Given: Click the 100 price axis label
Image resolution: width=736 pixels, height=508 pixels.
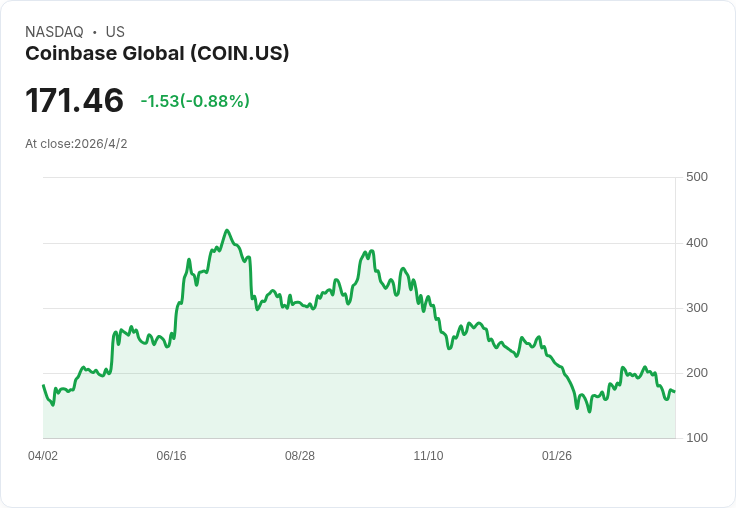Looking at the screenshot, I should click(x=697, y=438).
